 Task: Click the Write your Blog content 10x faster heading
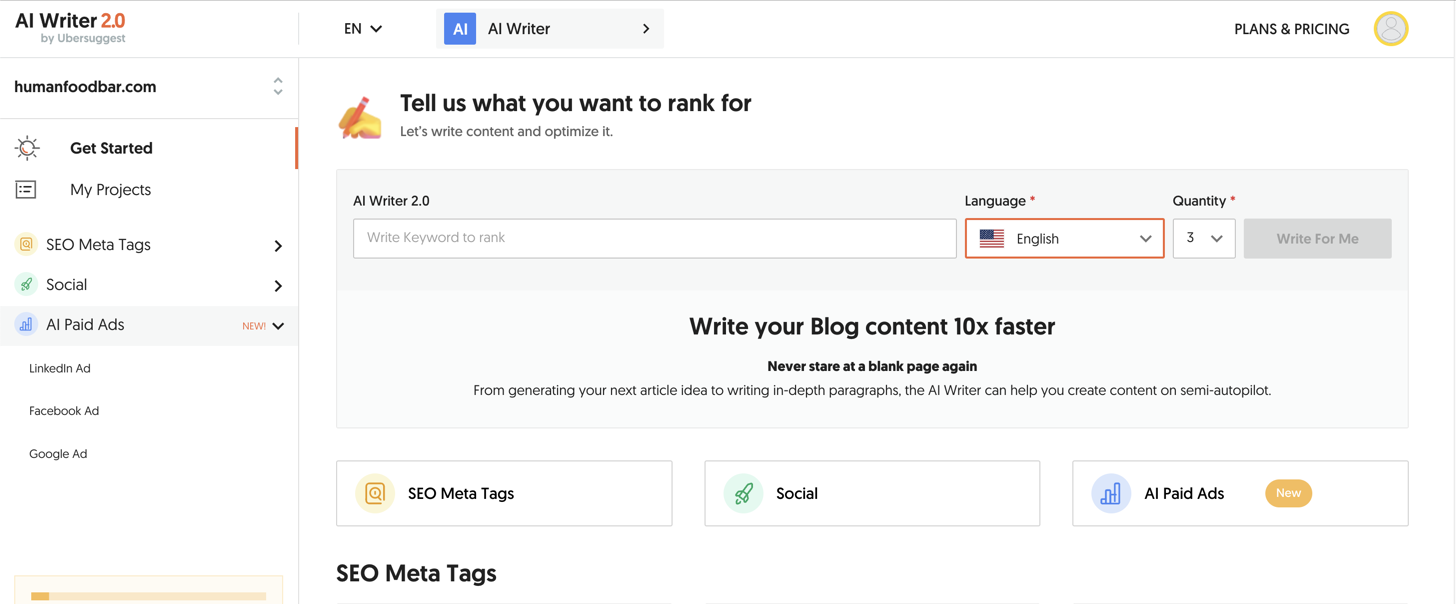click(872, 326)
